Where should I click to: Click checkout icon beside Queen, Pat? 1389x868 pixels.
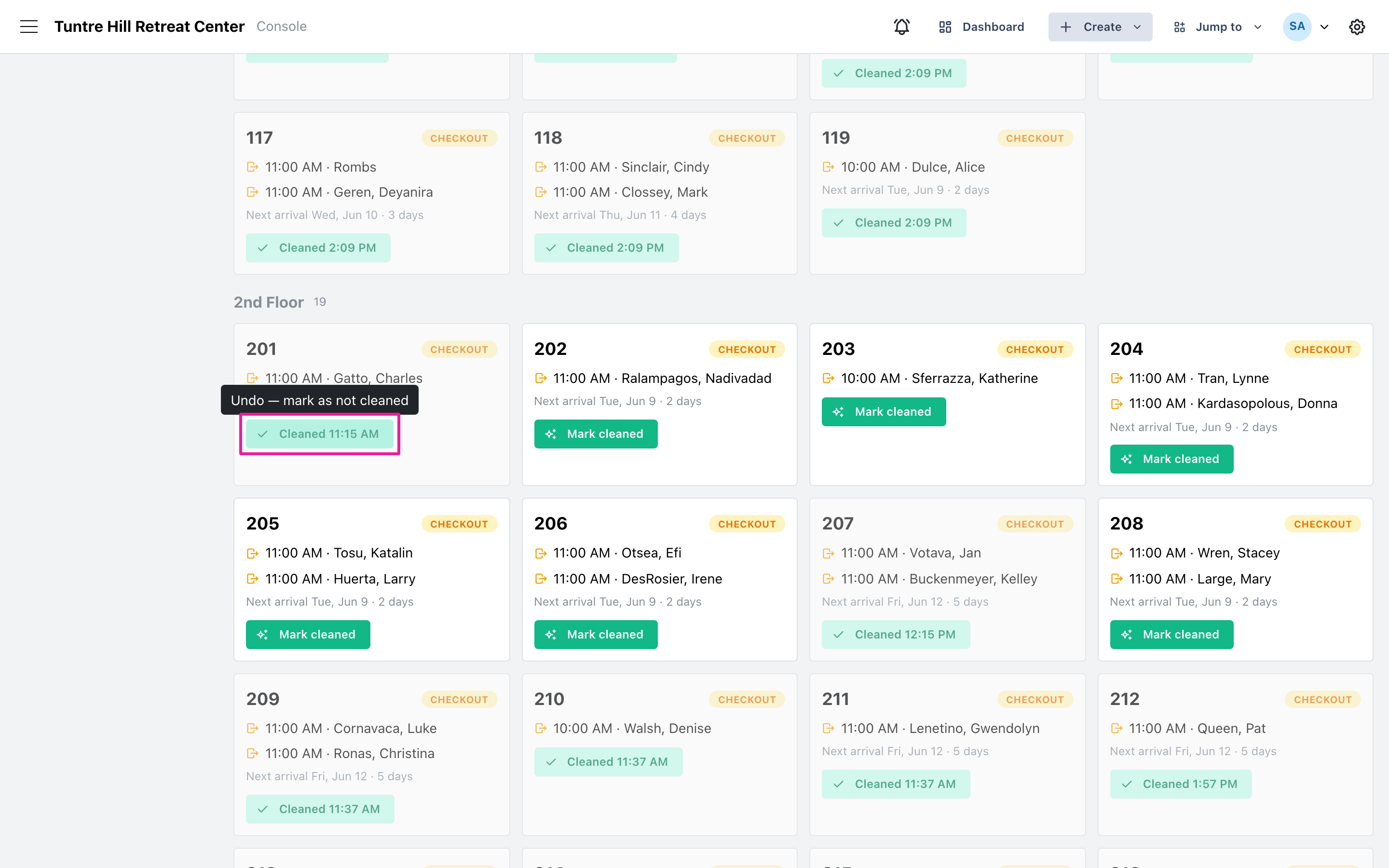point(1117,729)
